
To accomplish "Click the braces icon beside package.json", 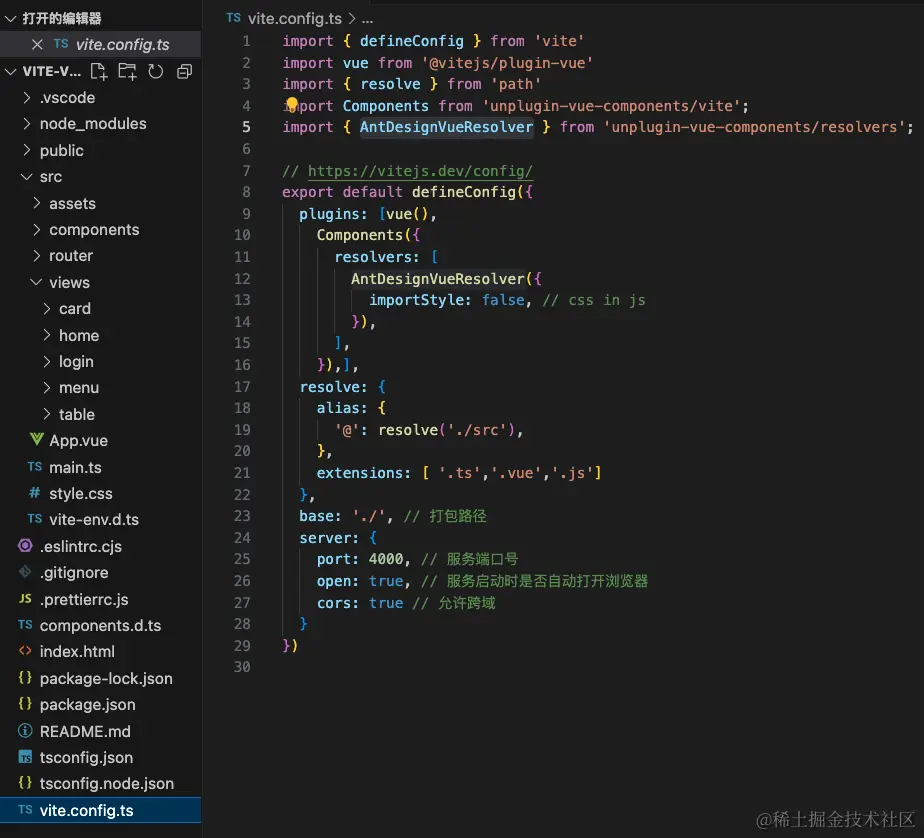I will point(25,704).
